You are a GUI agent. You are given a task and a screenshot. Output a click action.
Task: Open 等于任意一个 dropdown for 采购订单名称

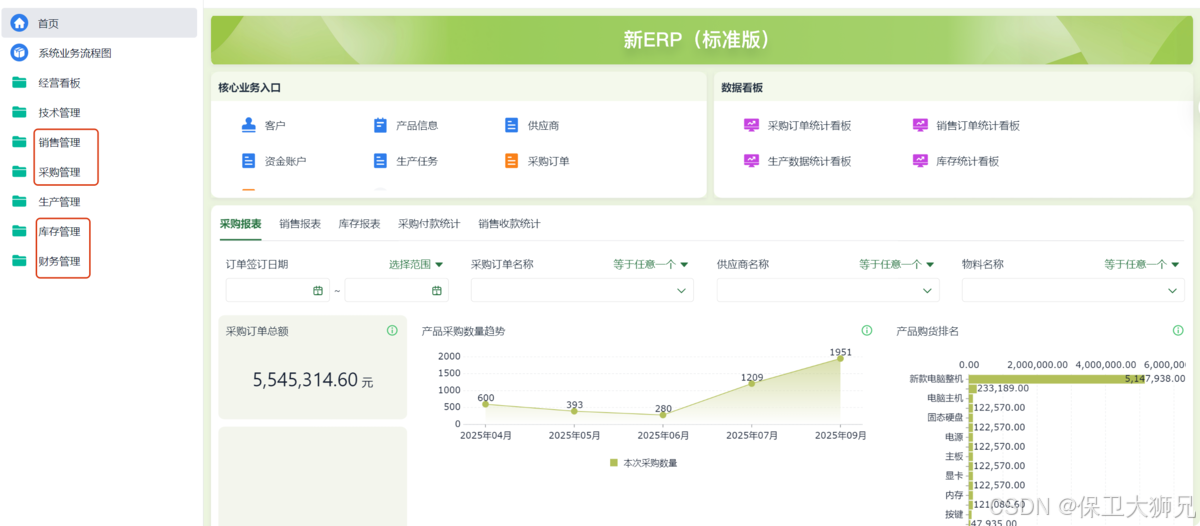[x=651, y=264]
